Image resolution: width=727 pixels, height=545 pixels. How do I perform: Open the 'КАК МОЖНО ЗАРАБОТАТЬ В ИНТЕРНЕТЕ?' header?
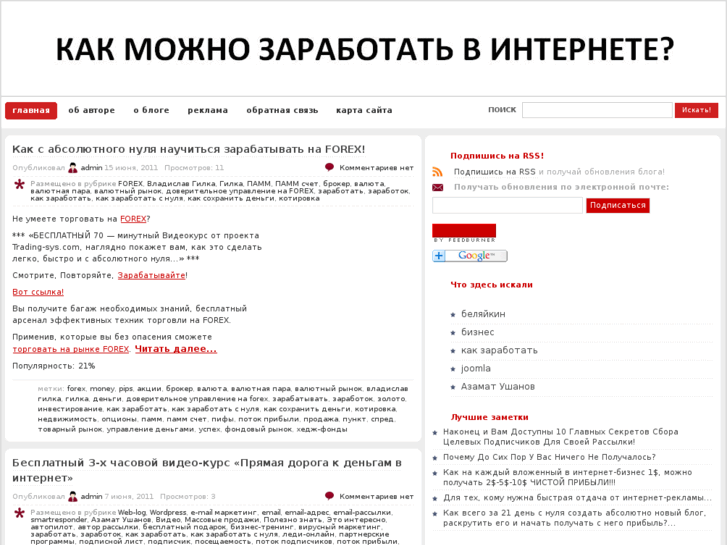tap(364, 49)
